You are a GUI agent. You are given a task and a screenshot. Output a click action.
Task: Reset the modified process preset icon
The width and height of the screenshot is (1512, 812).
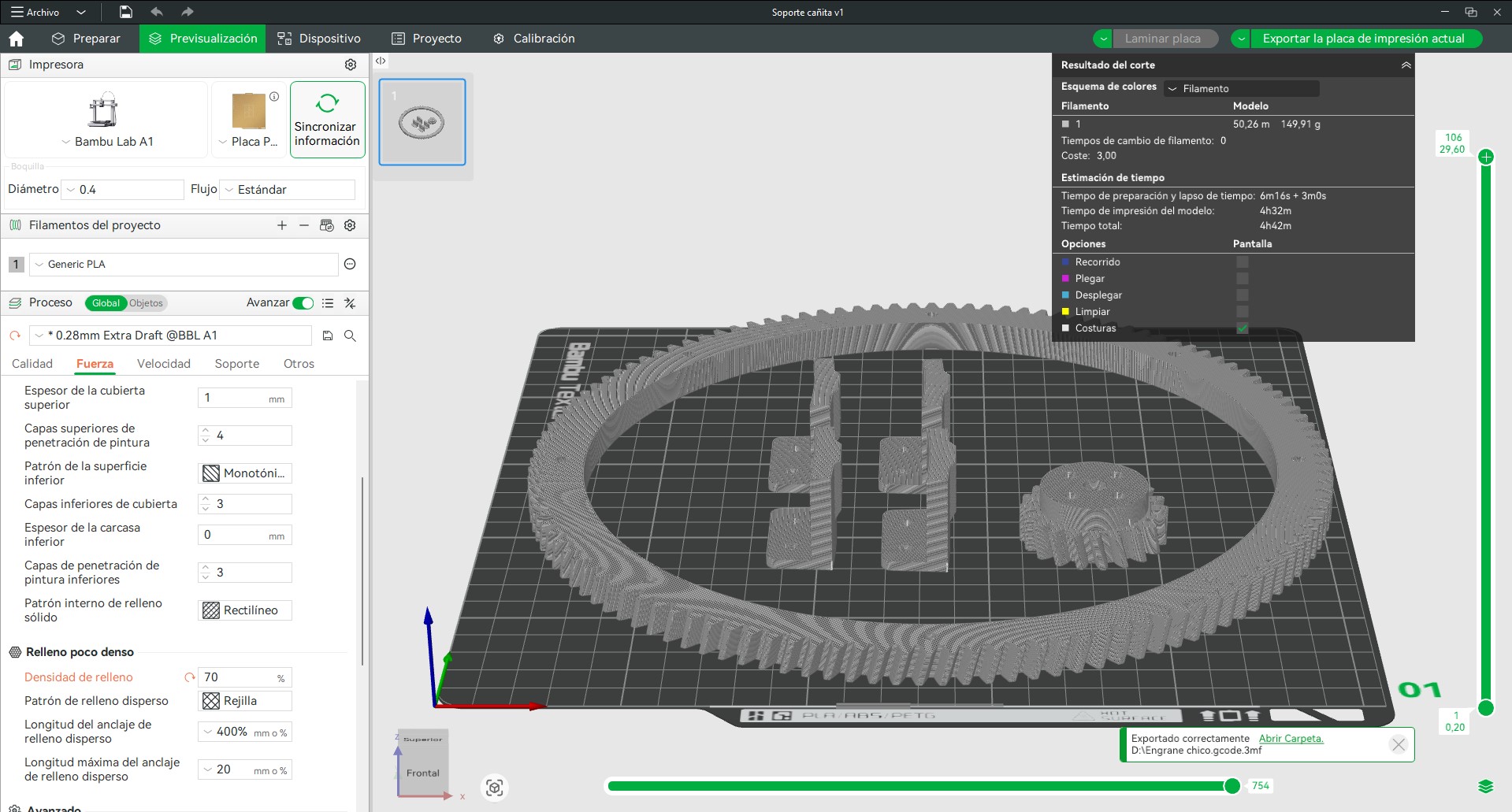click(15, 336)
